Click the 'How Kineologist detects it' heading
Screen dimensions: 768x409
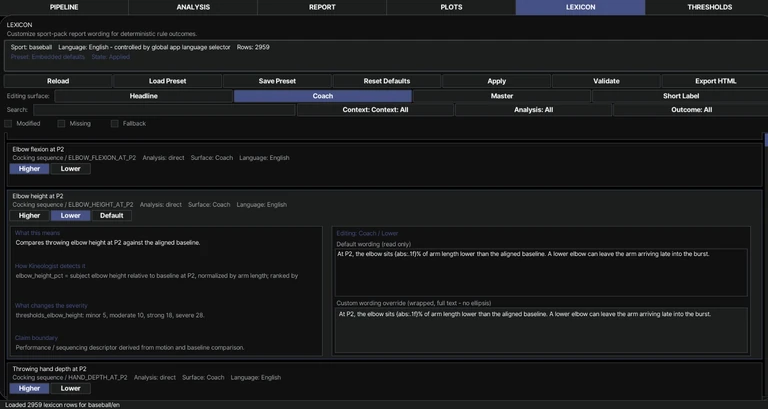click(x=50, y=266)
